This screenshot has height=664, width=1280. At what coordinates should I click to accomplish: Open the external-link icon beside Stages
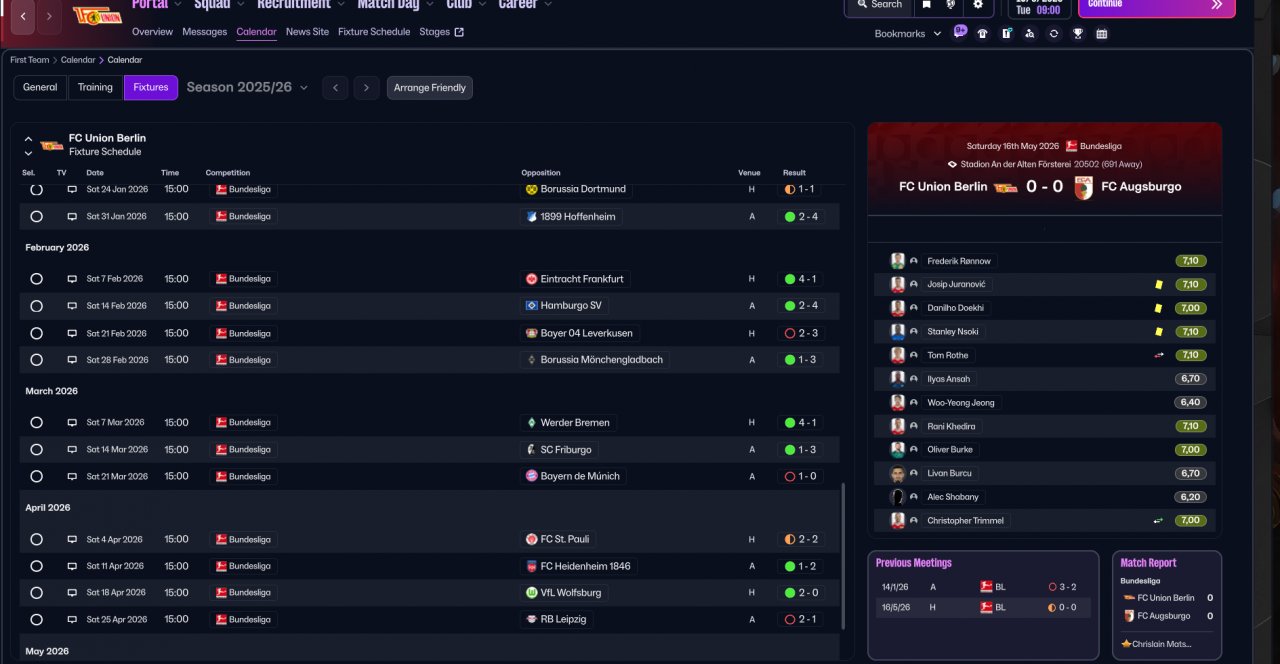(x=459, y=32)
